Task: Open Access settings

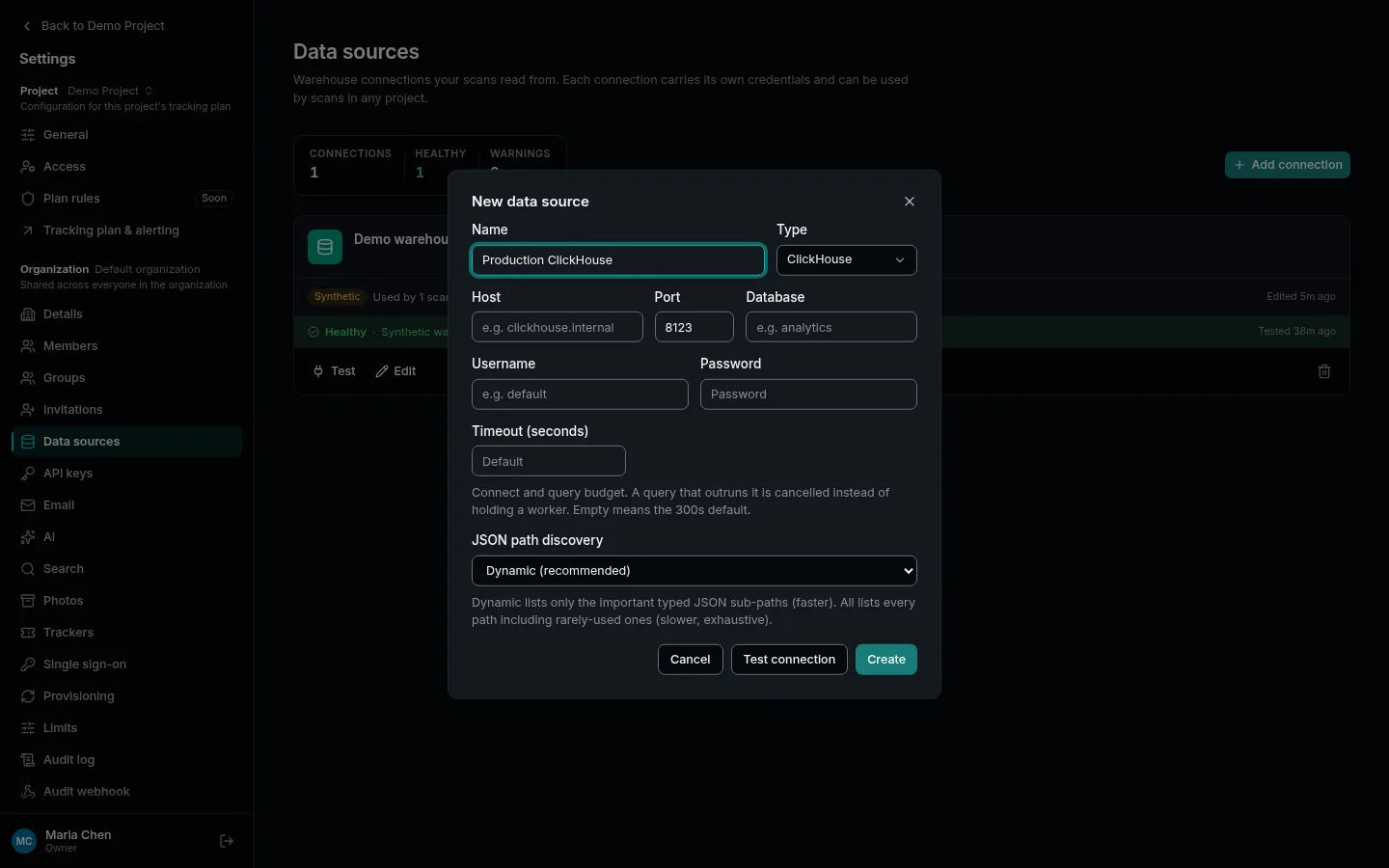Action: pos(126,167)
